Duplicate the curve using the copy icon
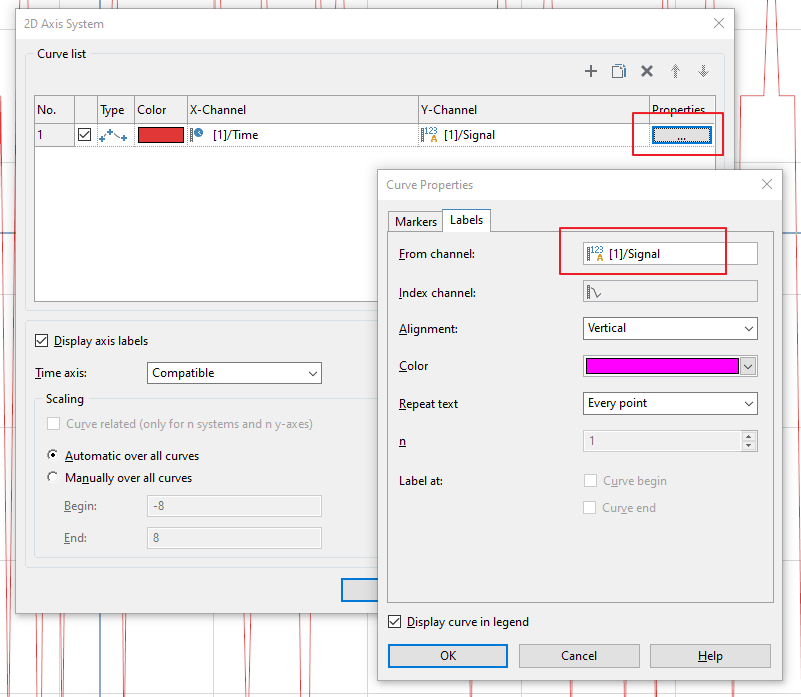This screenshot has width=801, height=697. tap(618, 71)
